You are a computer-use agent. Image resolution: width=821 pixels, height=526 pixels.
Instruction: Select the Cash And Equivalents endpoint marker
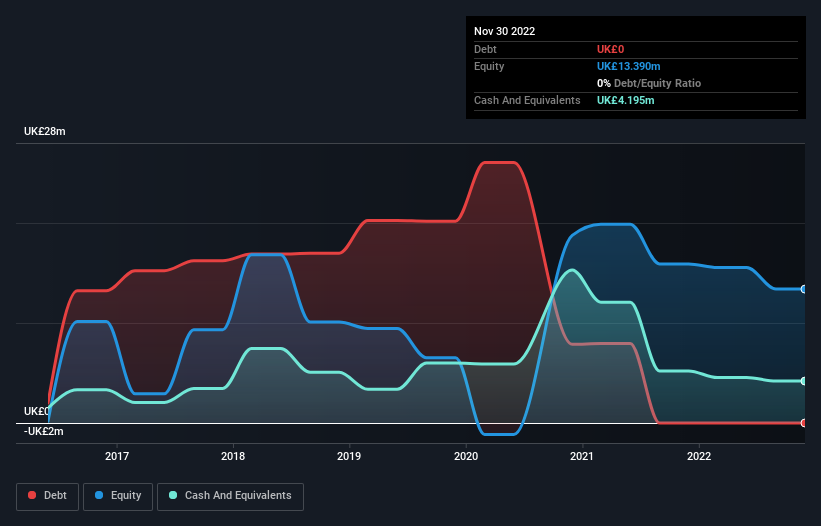[x=804, y=381]
